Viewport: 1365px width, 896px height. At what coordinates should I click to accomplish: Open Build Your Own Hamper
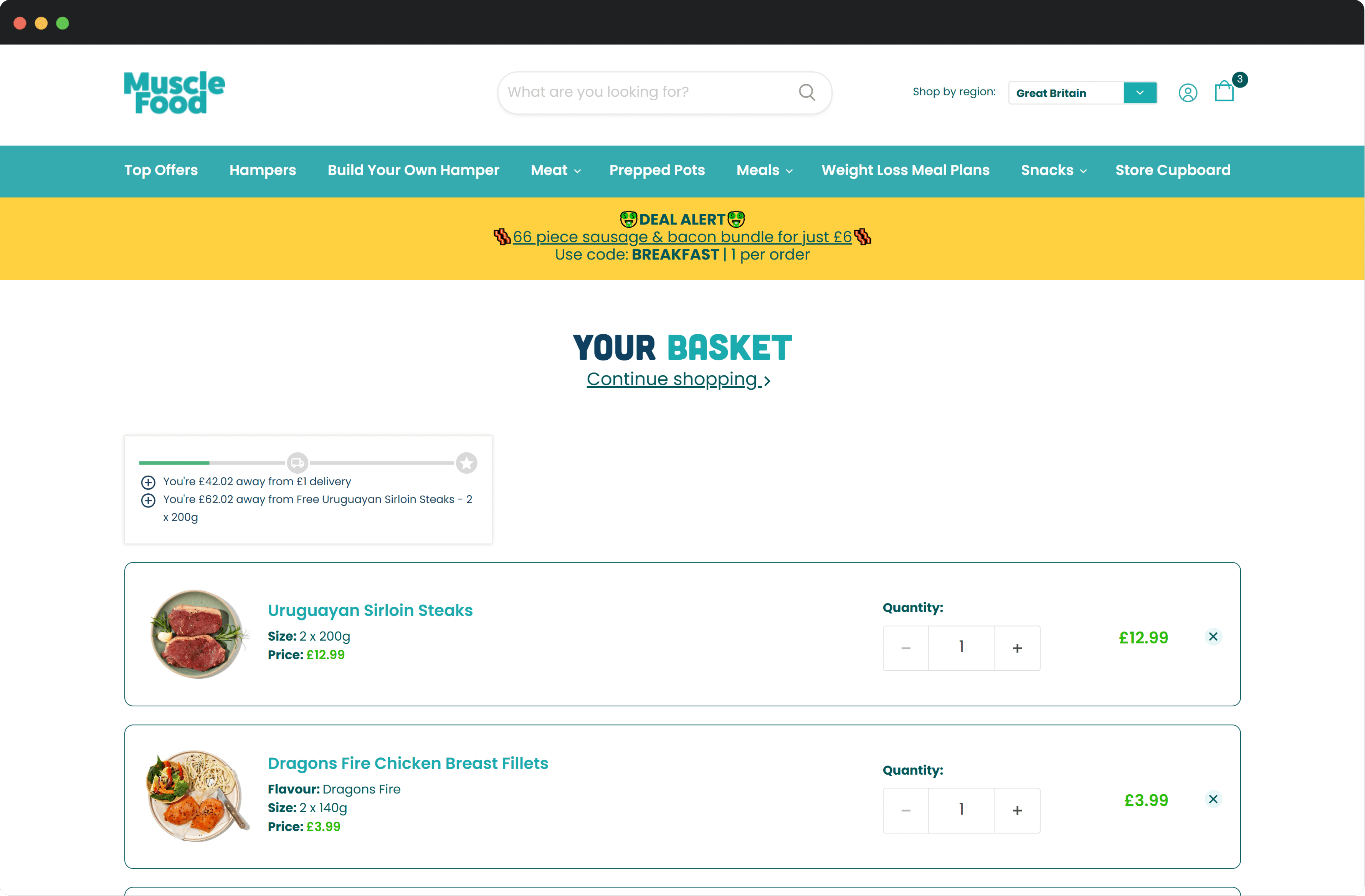413,170
